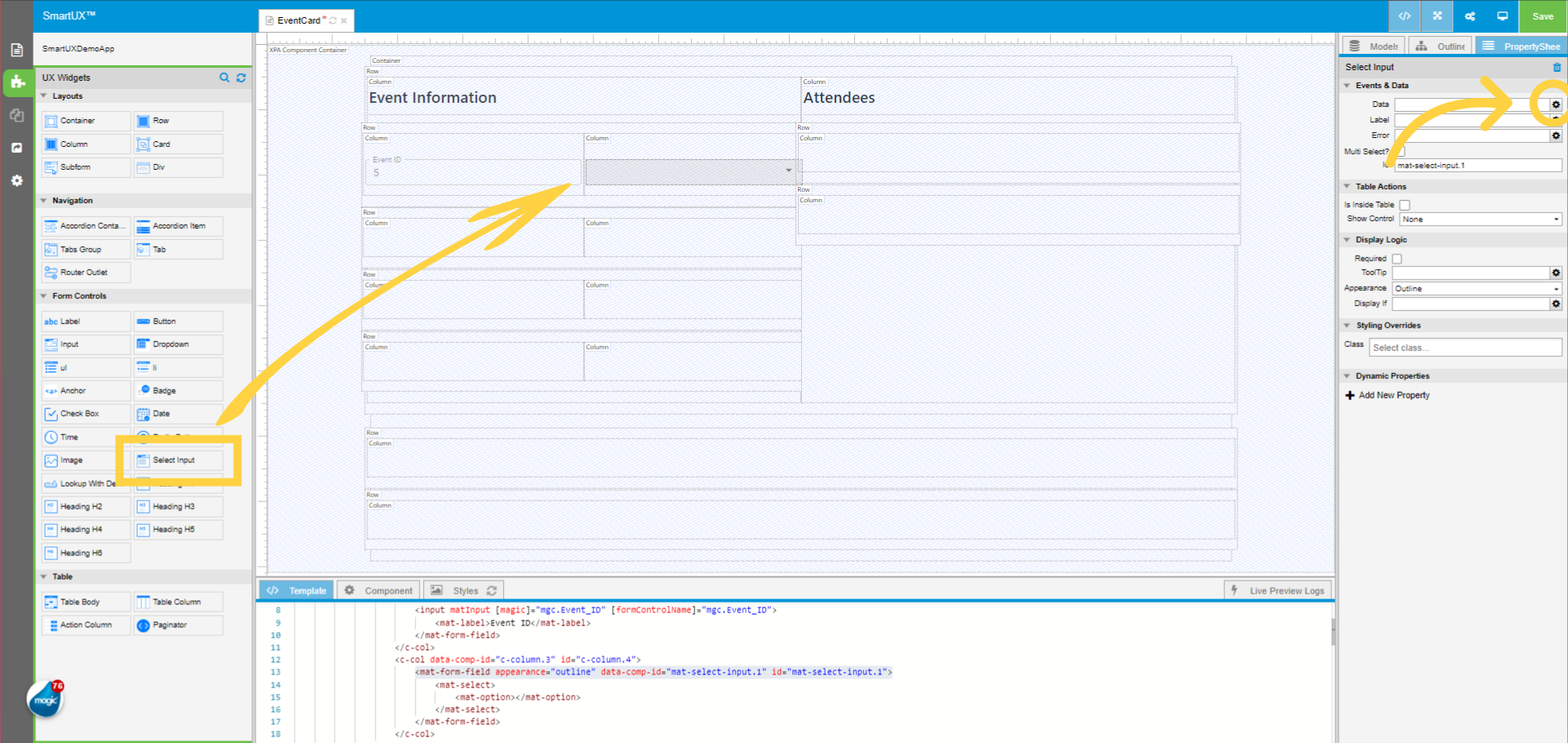Screen dimensions: 1568x743
Task: Enable the Required checkbox under Display Logic
Action: [x=1396, y=258]
